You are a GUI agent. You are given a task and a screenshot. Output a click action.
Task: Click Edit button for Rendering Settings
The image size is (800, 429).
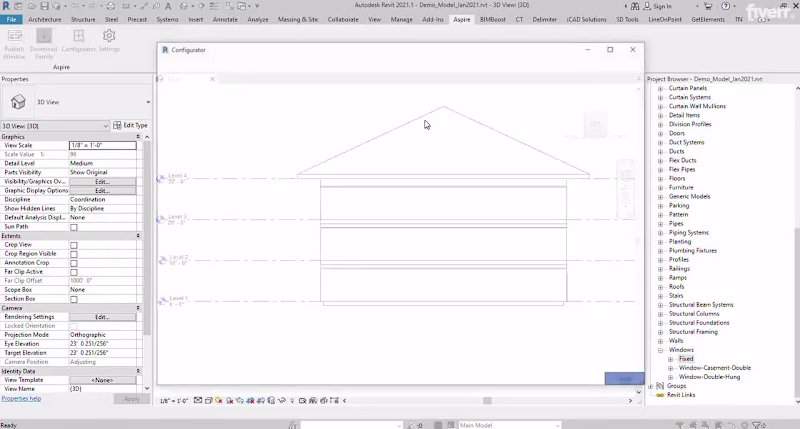point(103,317)
